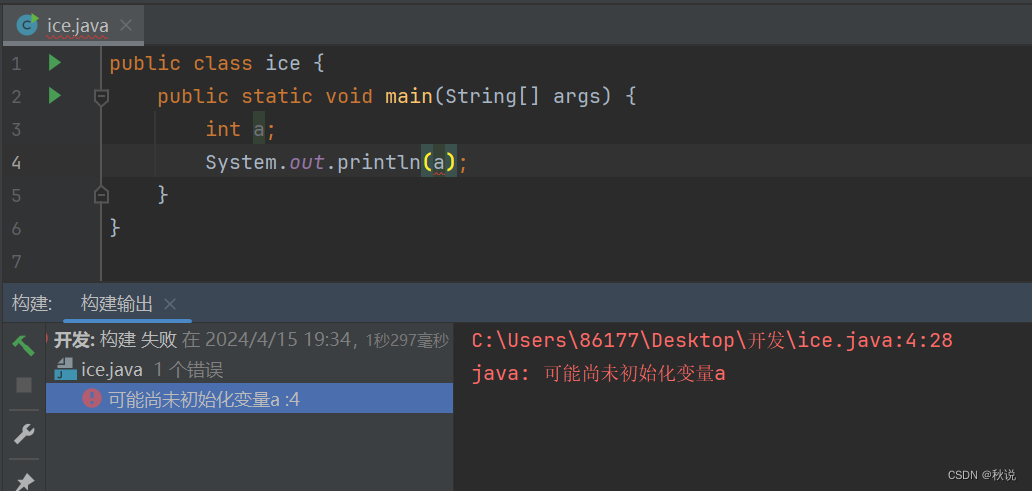Collapse main method fold marker on line 2

click(101, 97)
